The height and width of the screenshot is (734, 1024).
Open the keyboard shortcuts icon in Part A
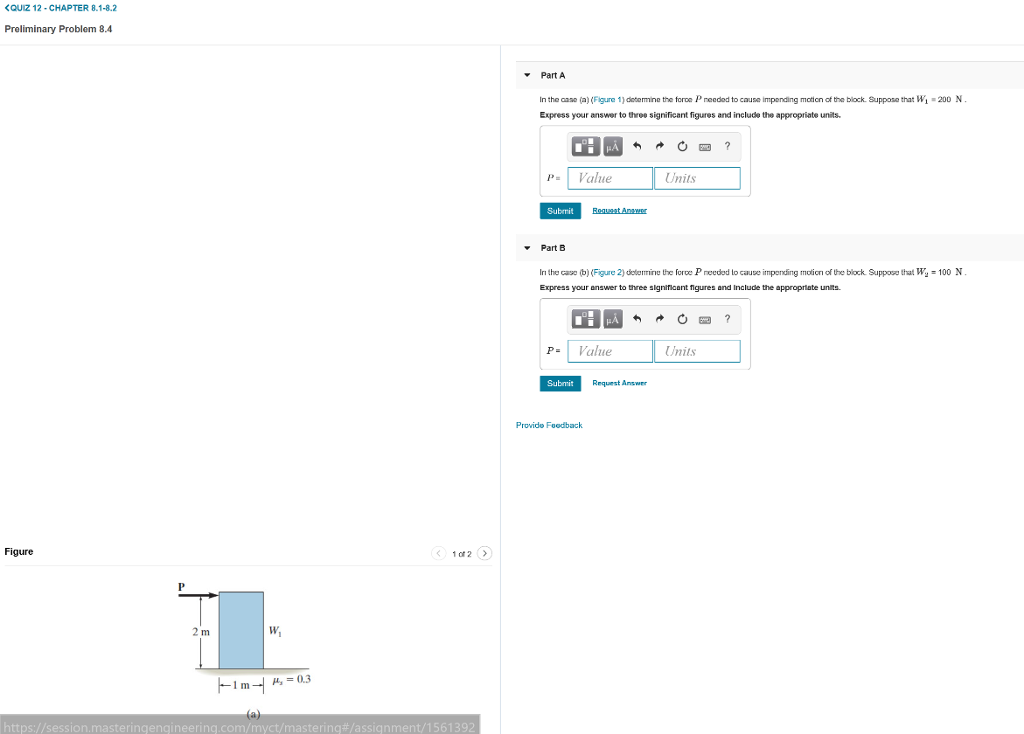704,146
